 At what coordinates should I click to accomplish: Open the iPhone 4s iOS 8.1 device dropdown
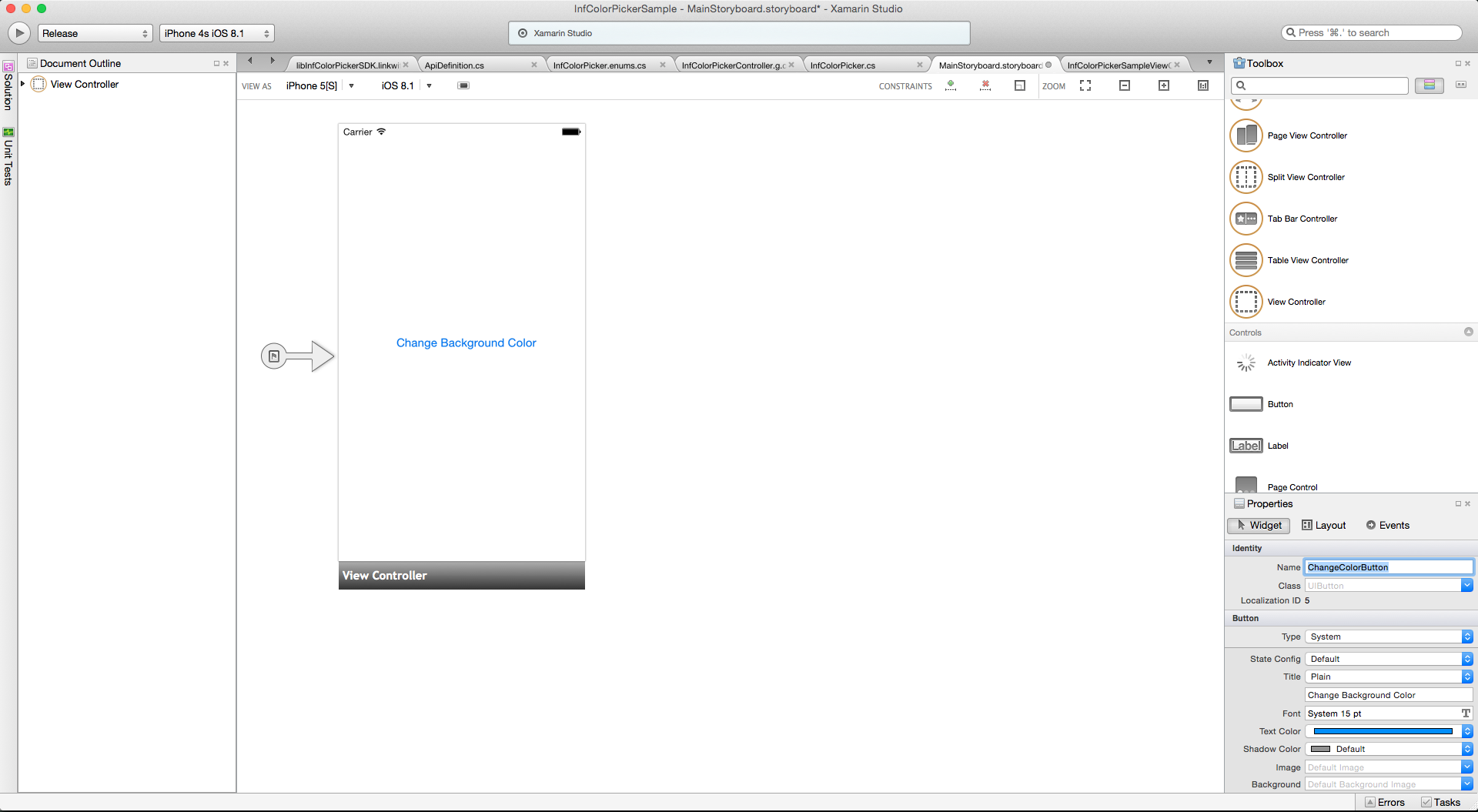point(216,33)
